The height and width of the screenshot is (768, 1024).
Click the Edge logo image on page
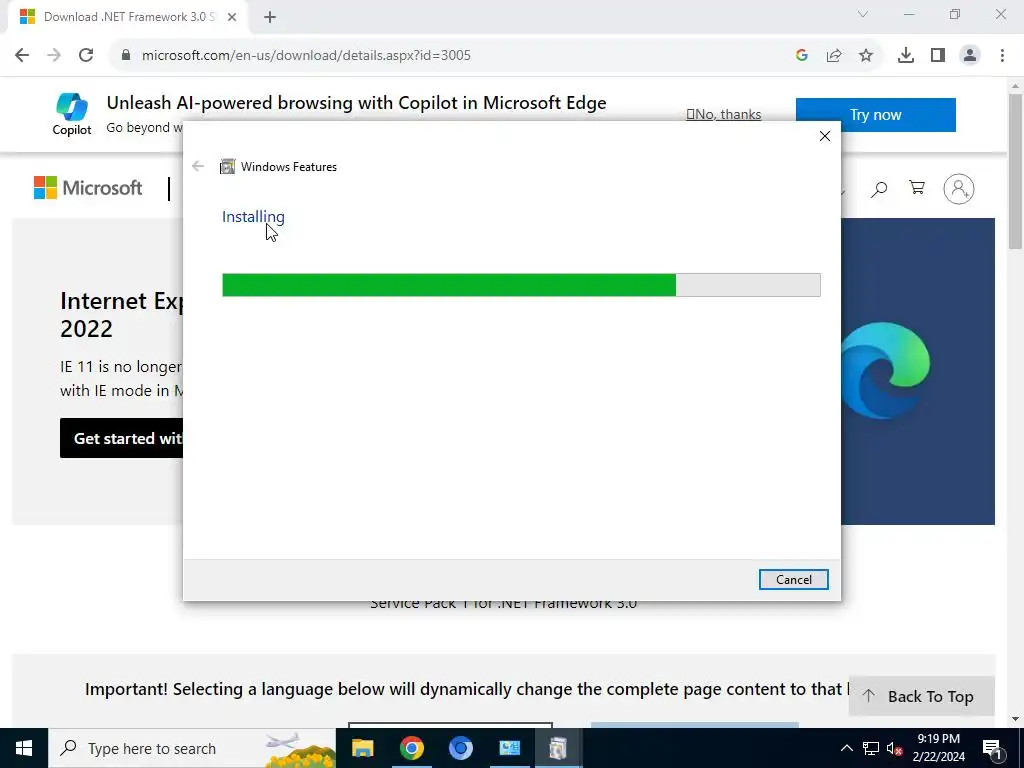886,370
